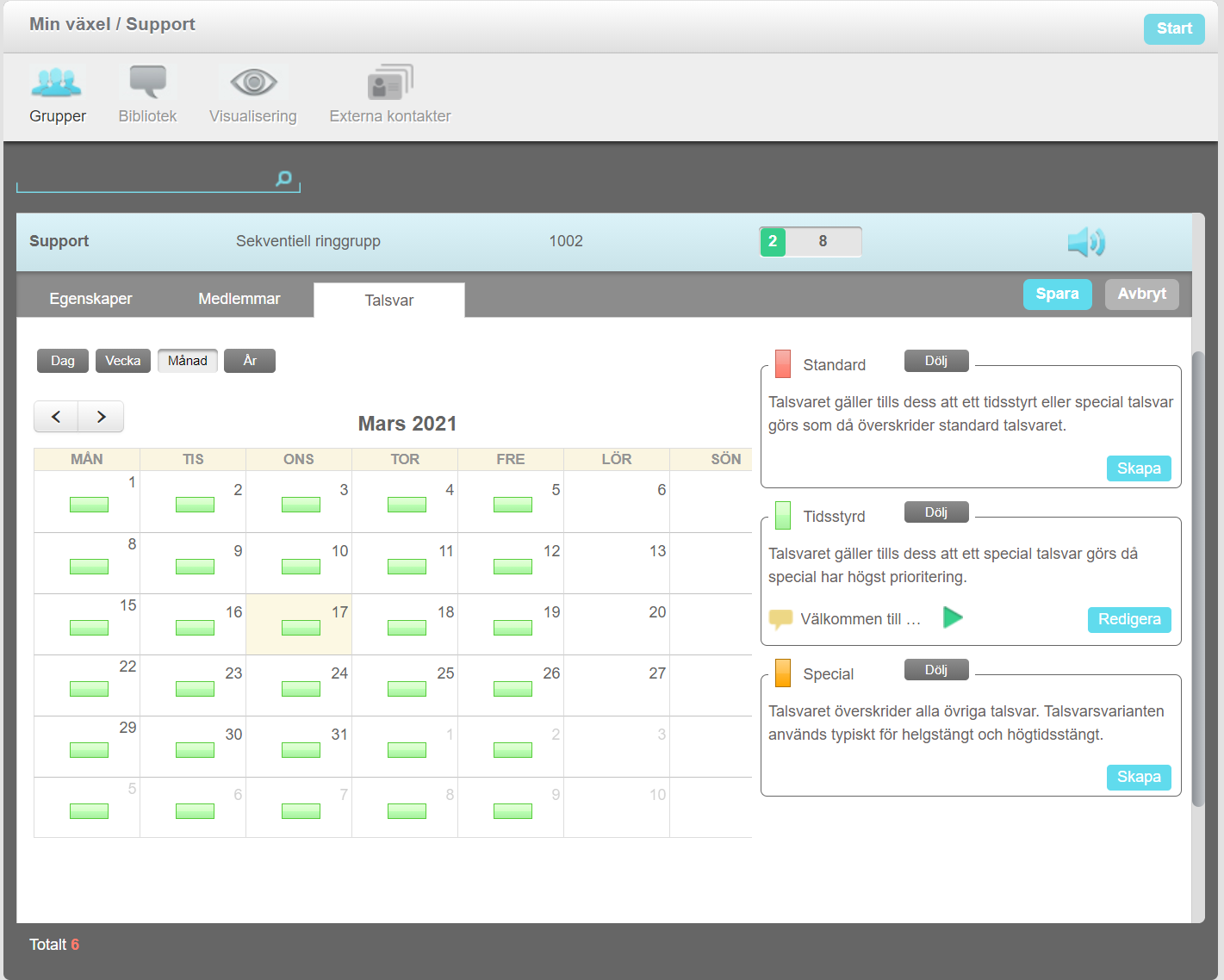Click the vertical scrollbar on the right
Screen dimensions: 1224x980
[1198, 579]
